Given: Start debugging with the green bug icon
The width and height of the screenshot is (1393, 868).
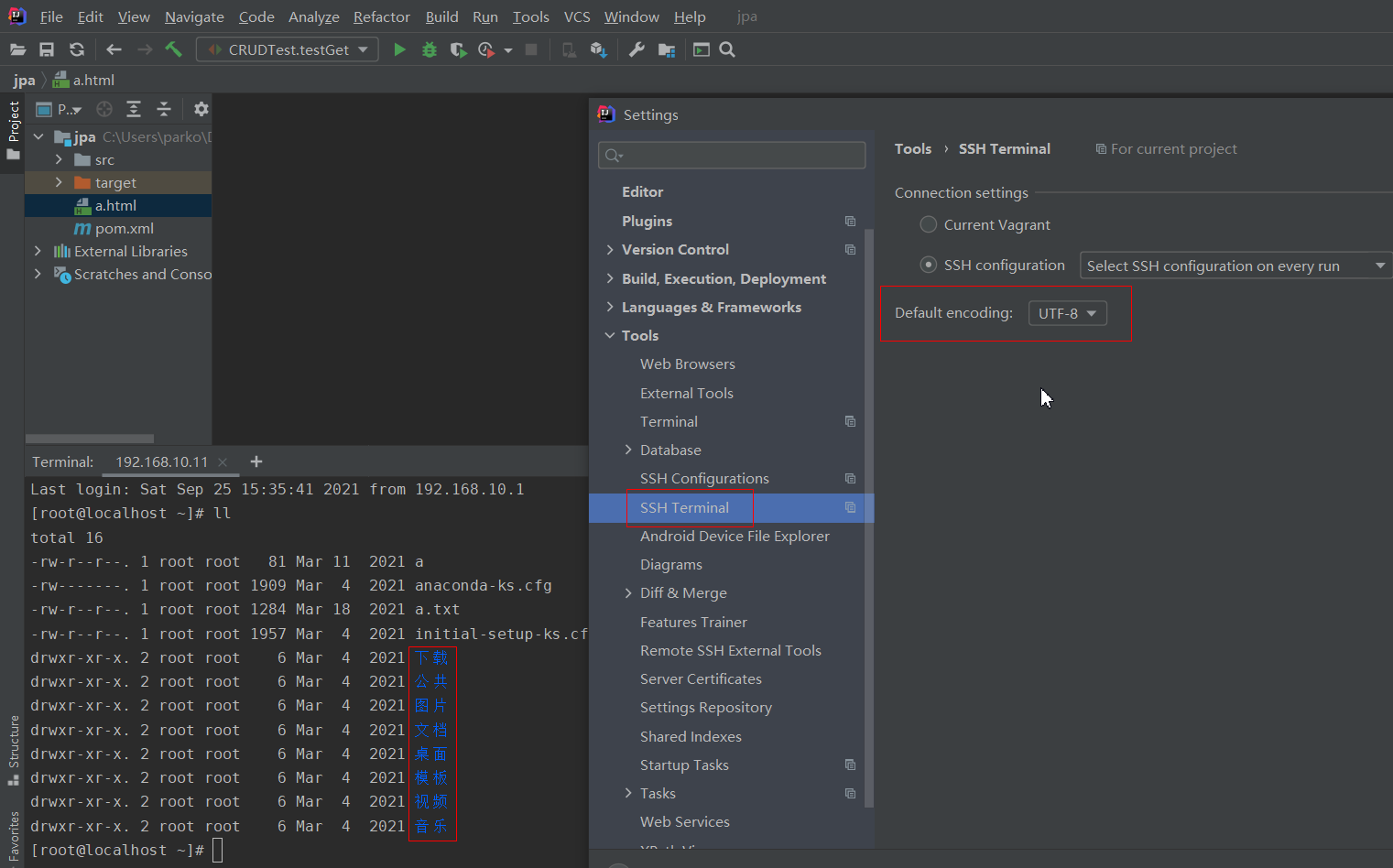Looking at the screenshot, I should (429, 49).
